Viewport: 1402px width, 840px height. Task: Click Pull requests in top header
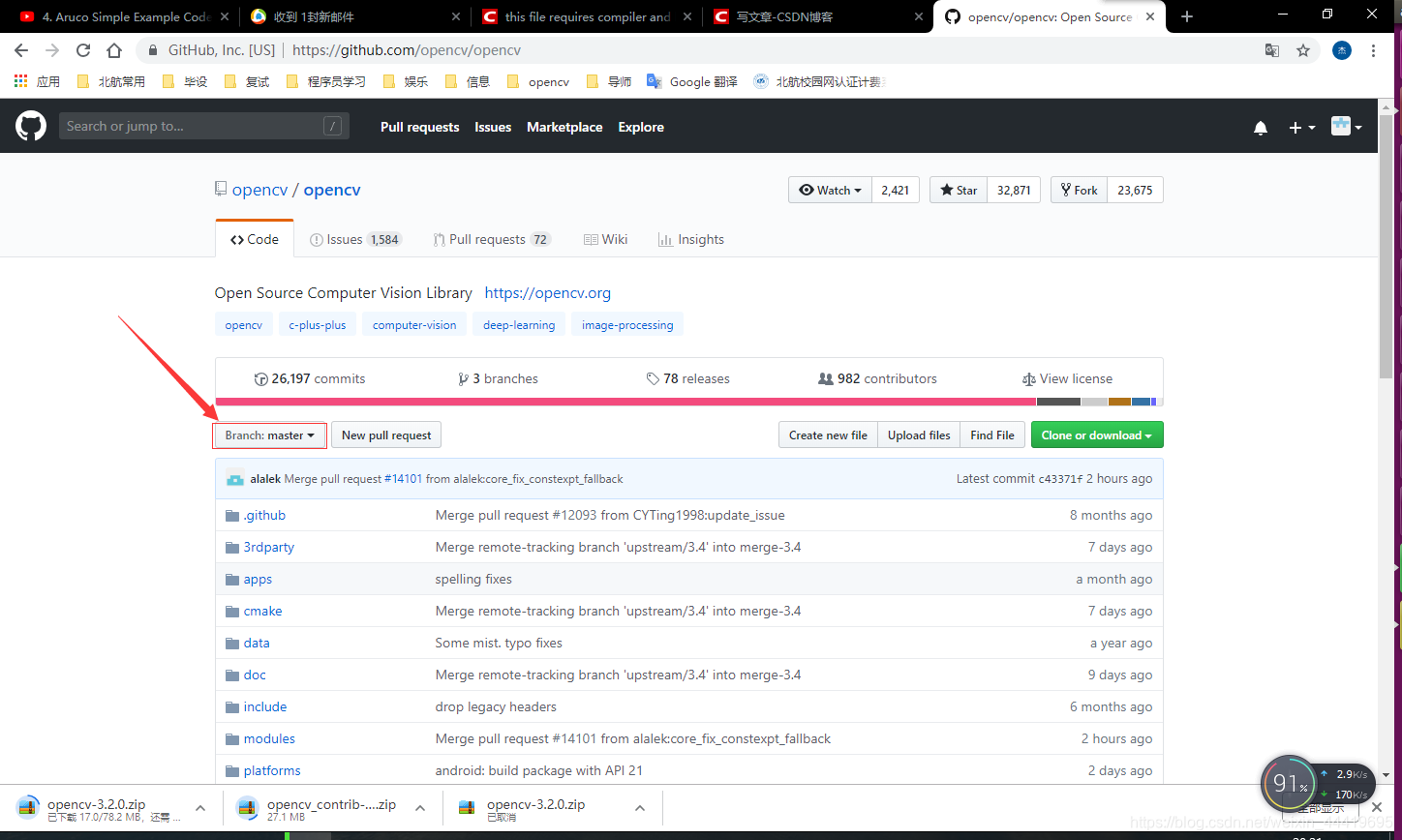pyautogui.click(x=420, y=127)
